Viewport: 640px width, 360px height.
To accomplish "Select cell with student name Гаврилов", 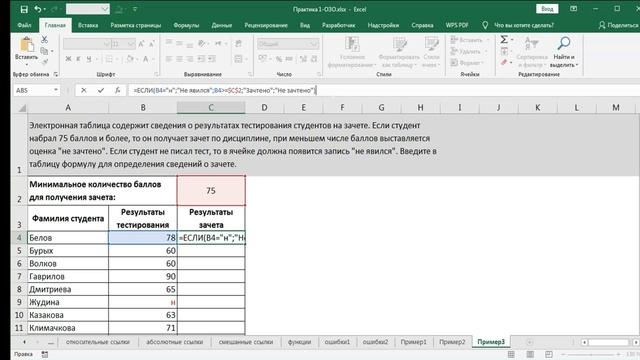I will click(x=68, y=276).
